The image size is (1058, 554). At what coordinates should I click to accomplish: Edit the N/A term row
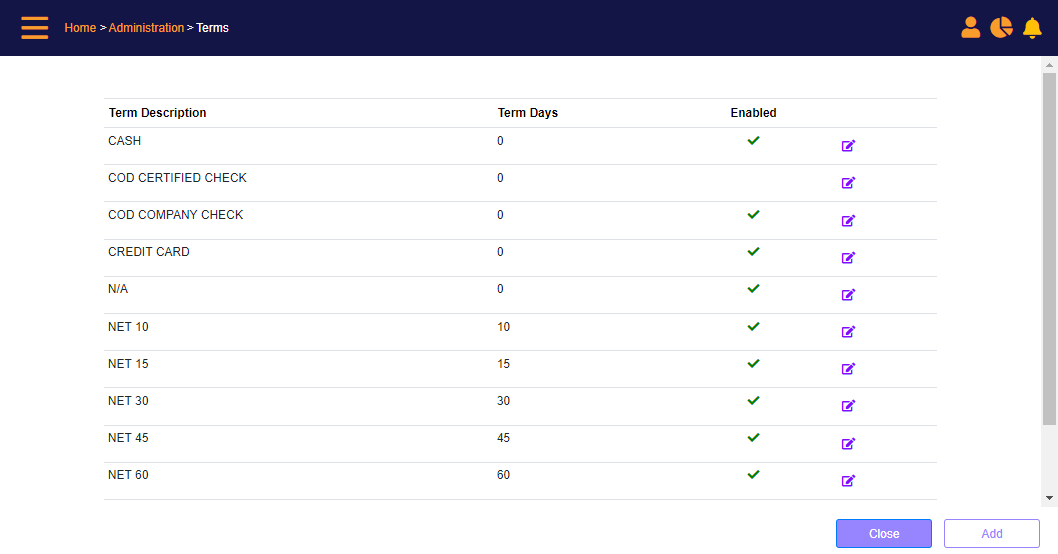click(x=848, y=295)
